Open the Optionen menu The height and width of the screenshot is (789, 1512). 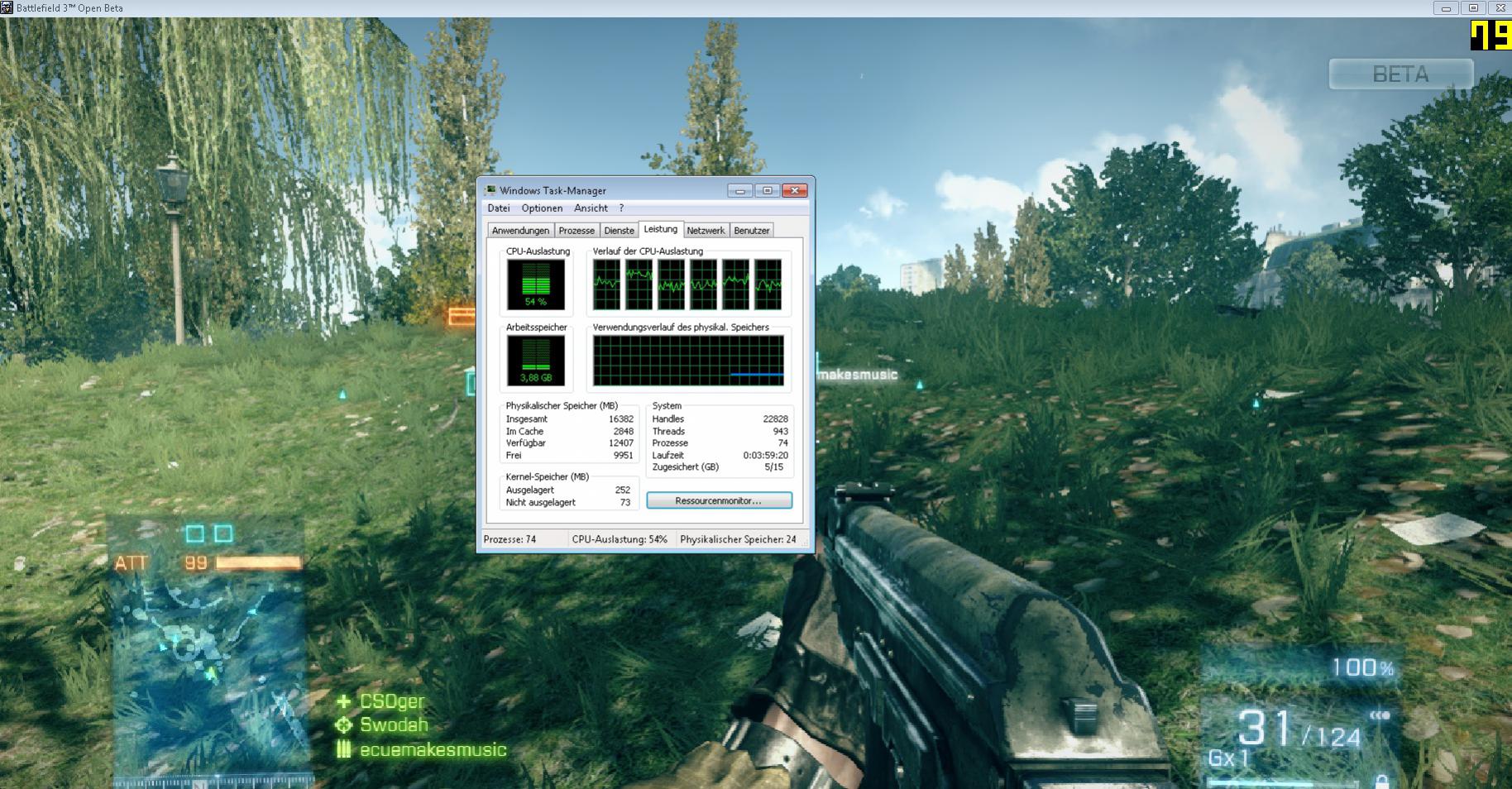click(x=542, y=208)
